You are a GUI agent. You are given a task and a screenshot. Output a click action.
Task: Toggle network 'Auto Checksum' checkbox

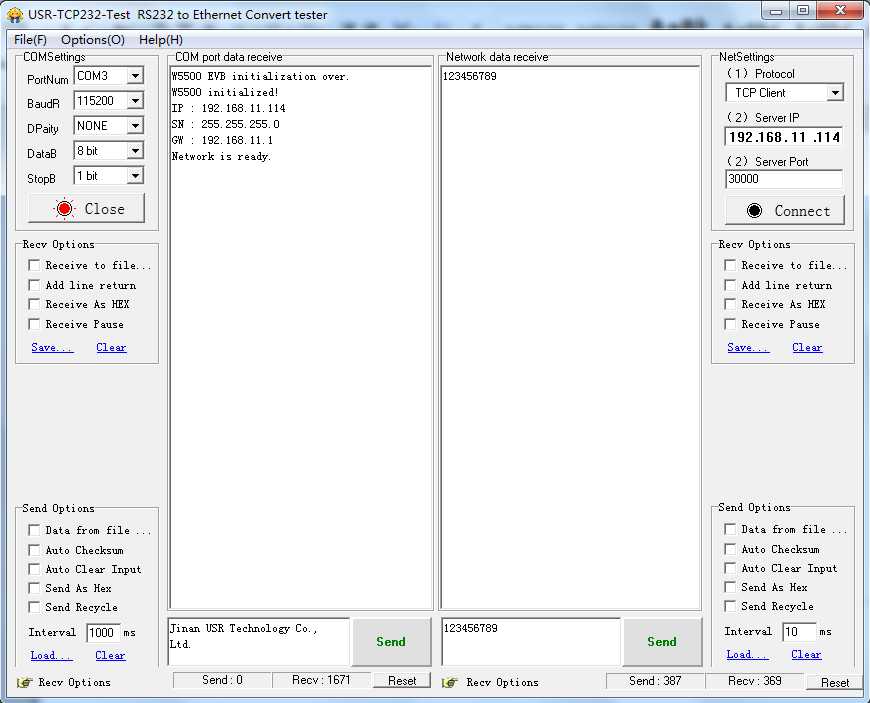click(730, 549)
